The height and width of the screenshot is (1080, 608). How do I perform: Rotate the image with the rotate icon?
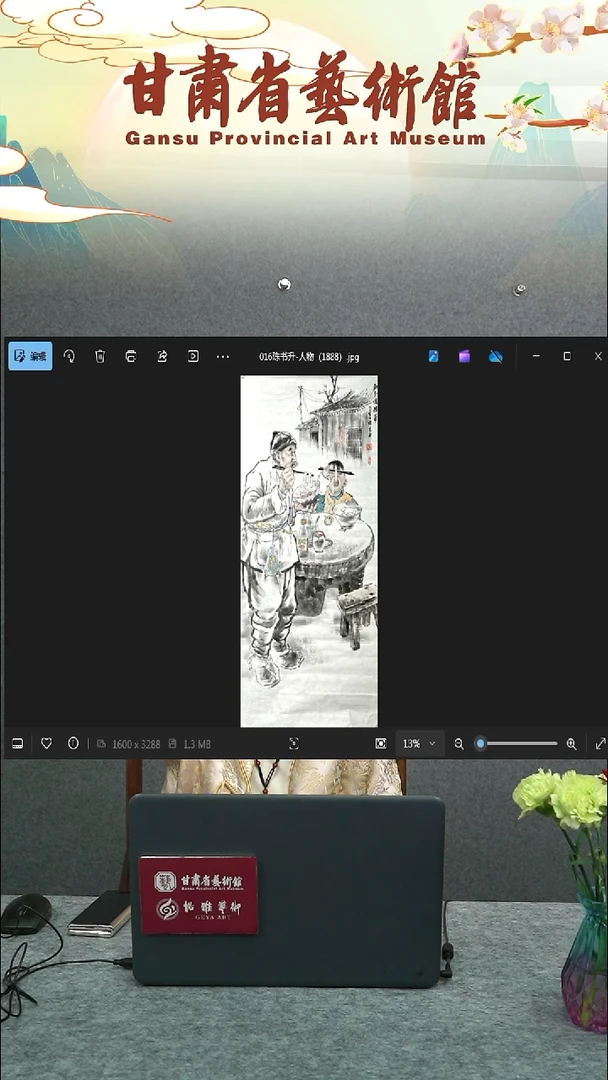pos(70,356)
